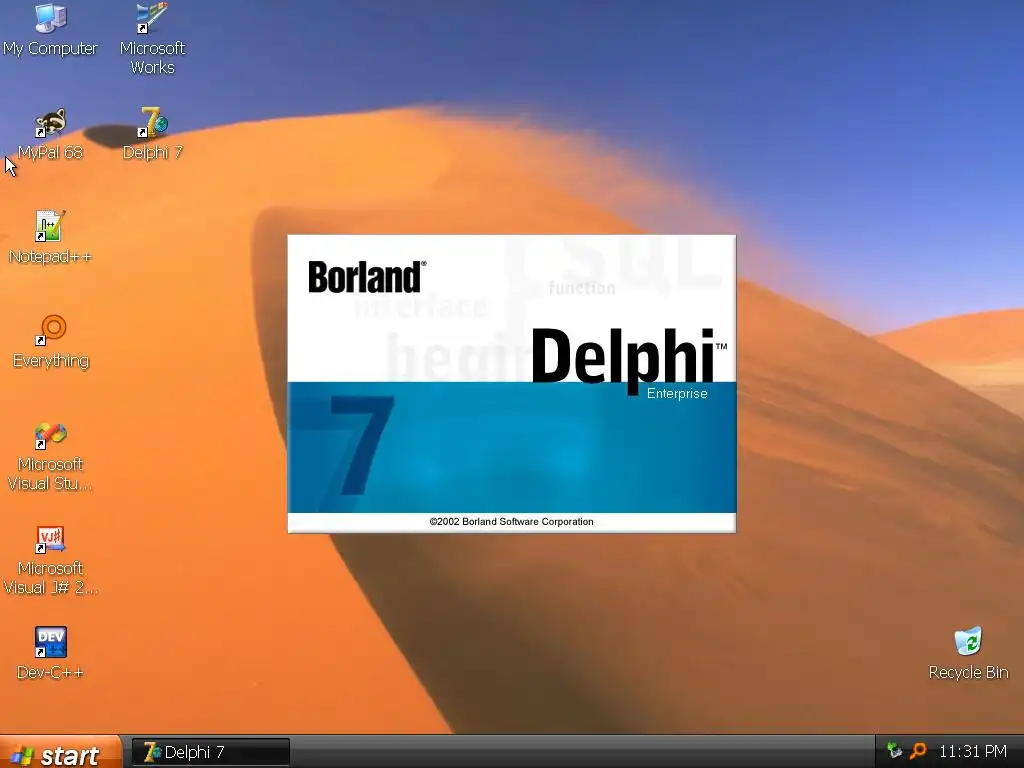Viewport: 1024px width, 768px height.
Task: Select the My Computer desktop icon
Action: pyautogui.click(x=50, y=30)
